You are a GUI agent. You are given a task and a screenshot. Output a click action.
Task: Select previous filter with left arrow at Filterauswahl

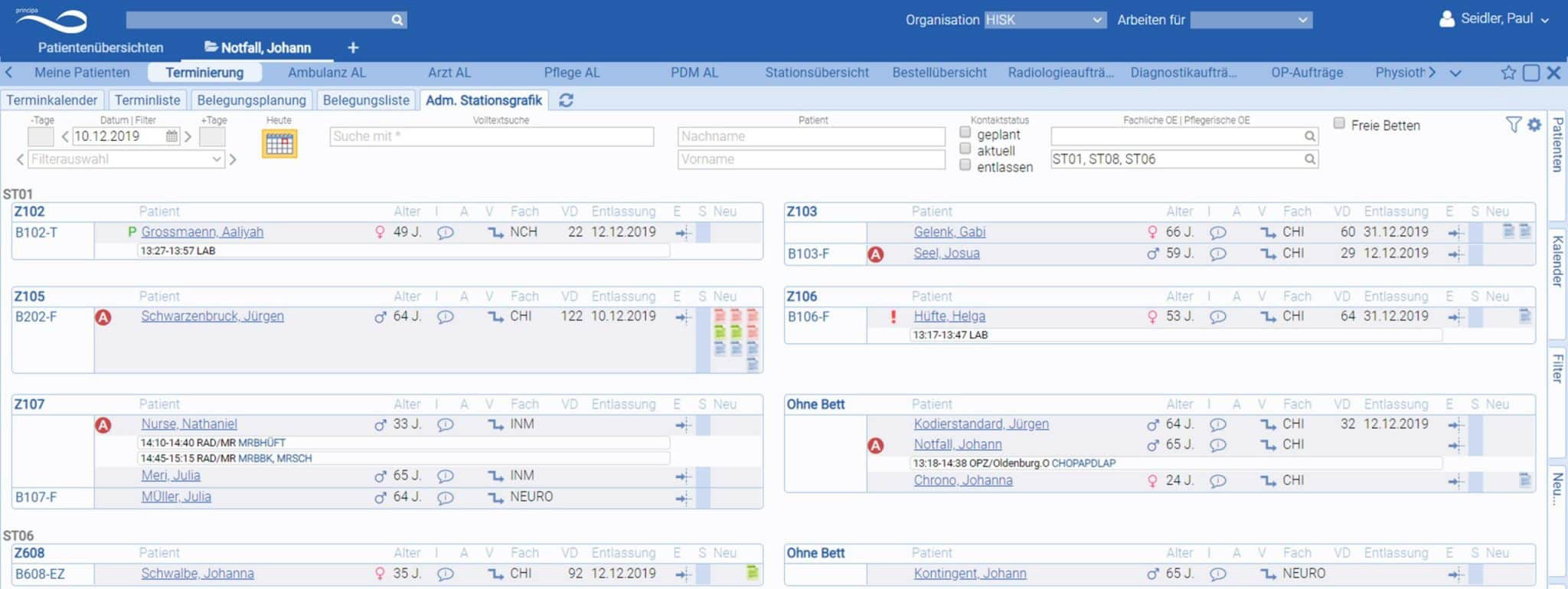(20, 159)
